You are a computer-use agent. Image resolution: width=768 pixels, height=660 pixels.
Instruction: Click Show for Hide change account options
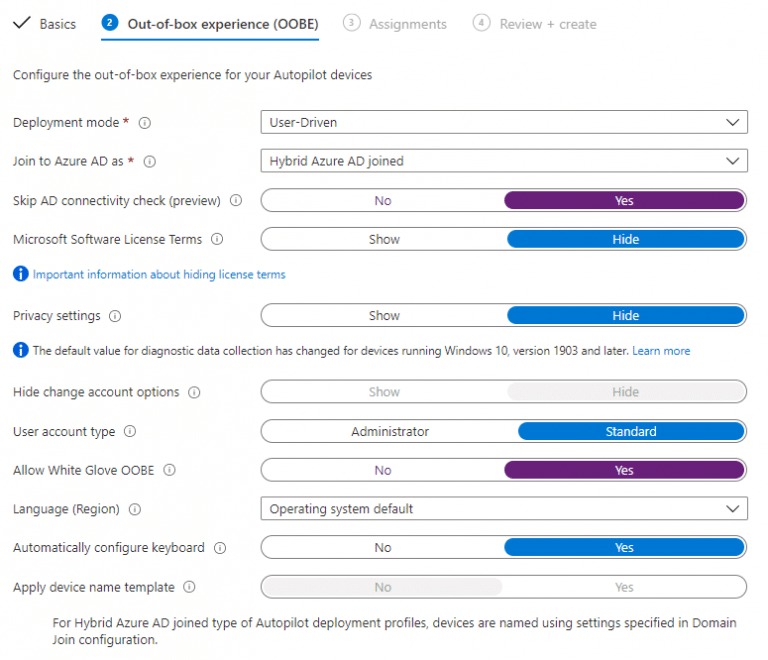[x=384, y=392]
